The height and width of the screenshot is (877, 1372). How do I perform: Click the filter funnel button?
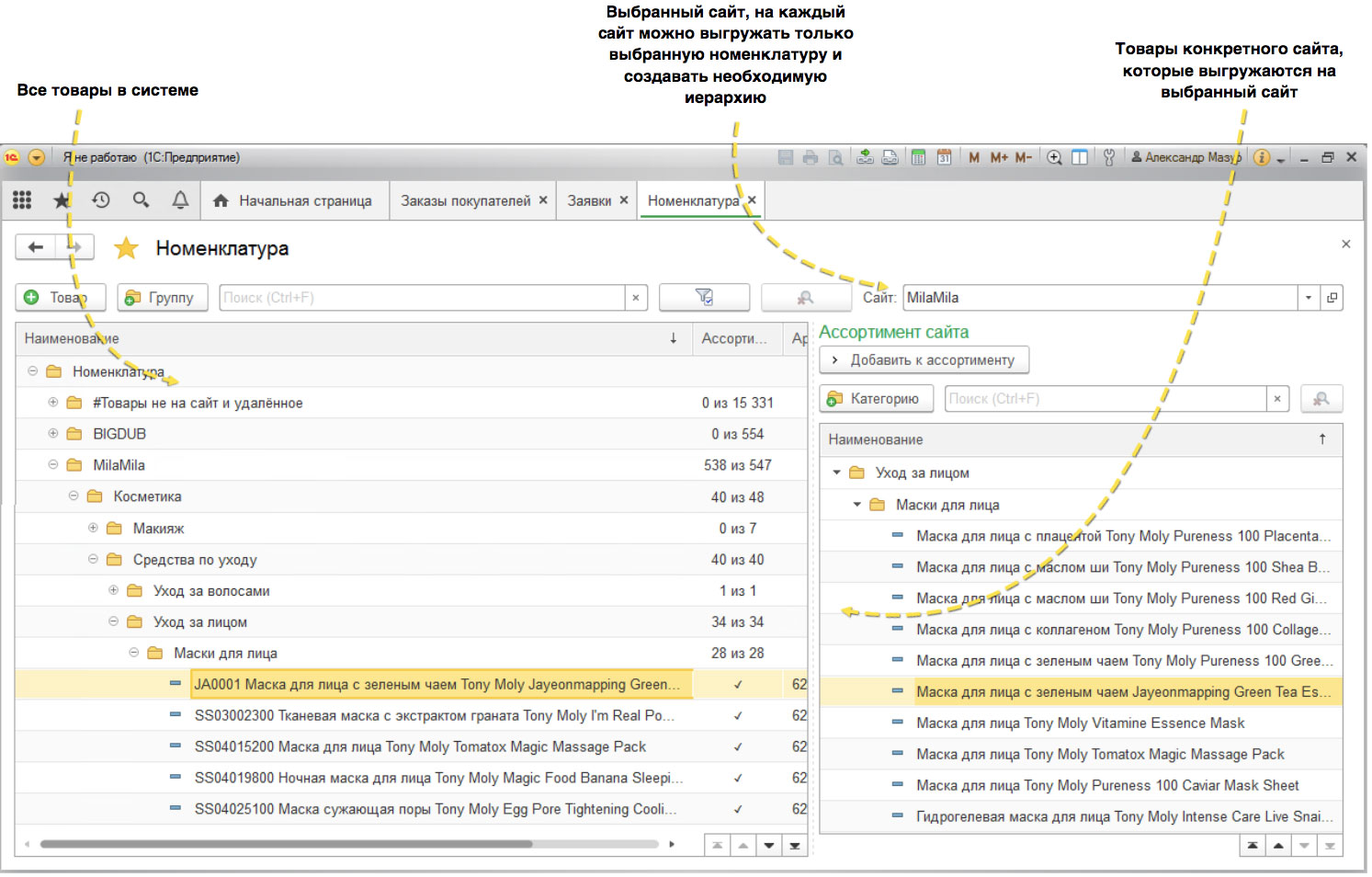click(704, 297)
